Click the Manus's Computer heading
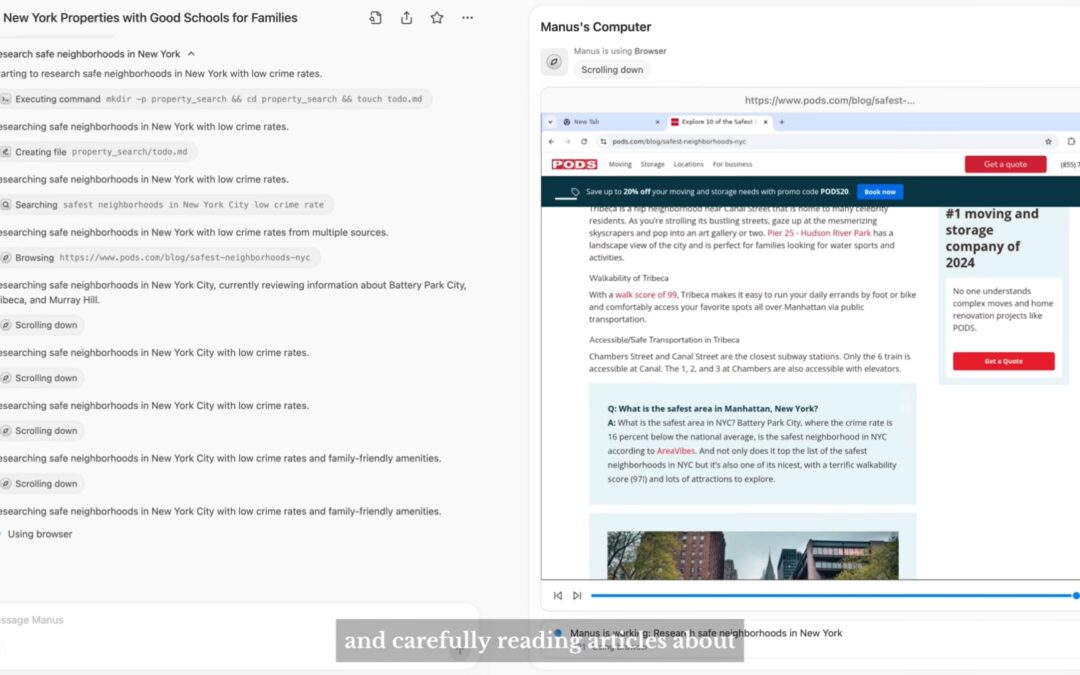The width and height of the screenshot is (1080, 675). (x=596, y=27)
